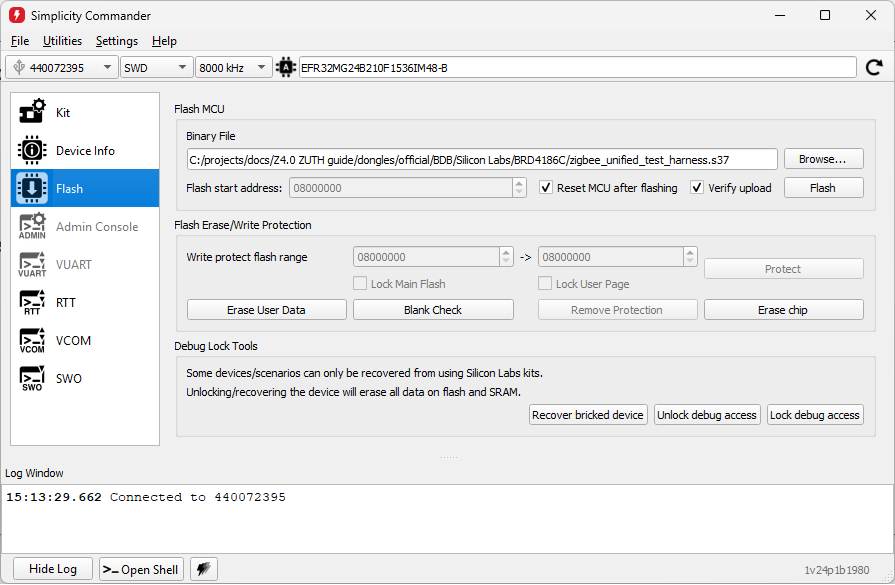
Task: Click the reload device refresh icon
Action: pyautogui.click(x=874, y=67)
